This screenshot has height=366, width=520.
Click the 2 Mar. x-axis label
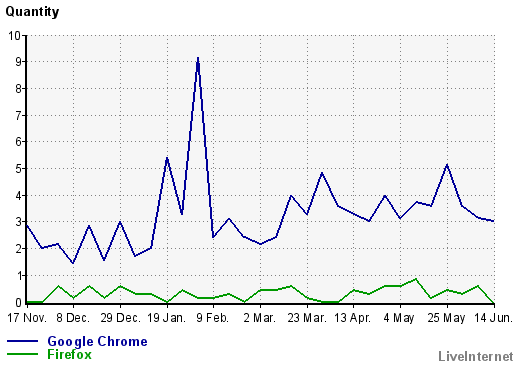[x=260, y=318]
